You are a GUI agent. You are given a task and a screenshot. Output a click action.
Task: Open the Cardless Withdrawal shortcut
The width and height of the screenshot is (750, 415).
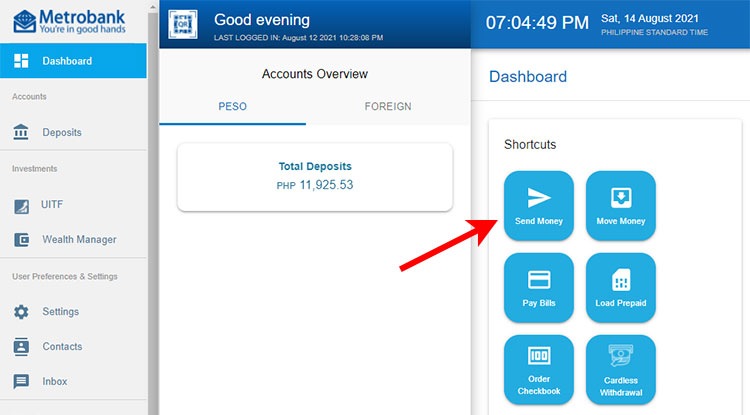click(x=620, y=369)
